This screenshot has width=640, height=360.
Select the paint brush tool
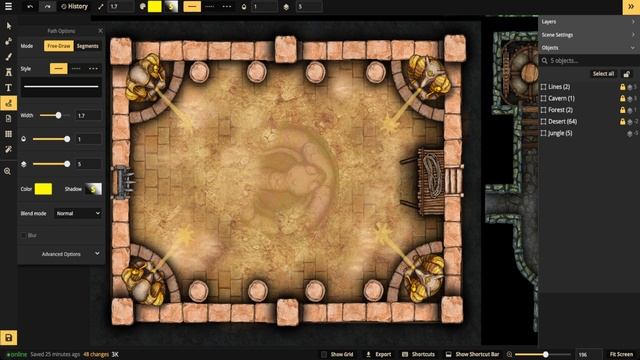pos(9,57)
